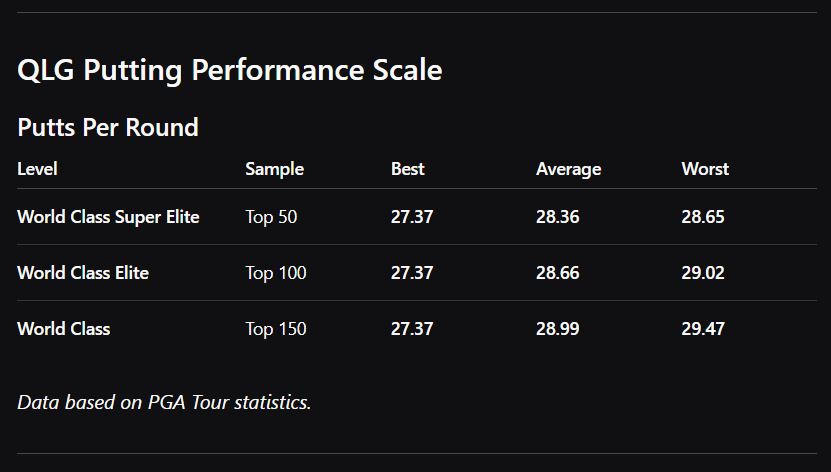The width and height of the screenshot is (831, 472).
Task: Click the Top 100 sample cell
Action: (x=276, y=273)
